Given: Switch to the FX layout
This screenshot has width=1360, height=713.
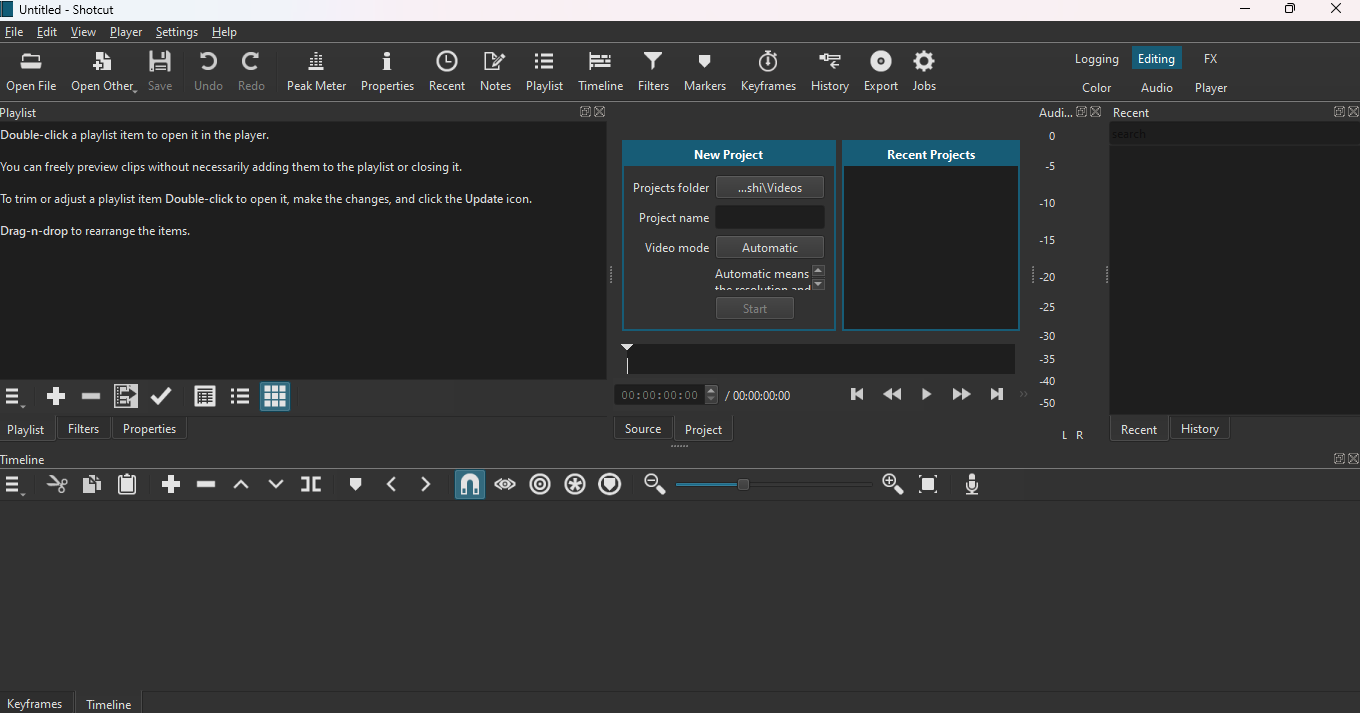Looking at the screenshot, I should 1210,59.
